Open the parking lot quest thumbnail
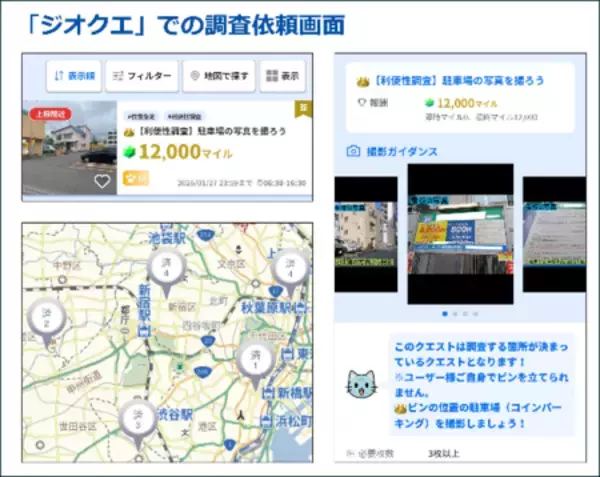 (x=69, y=147)
